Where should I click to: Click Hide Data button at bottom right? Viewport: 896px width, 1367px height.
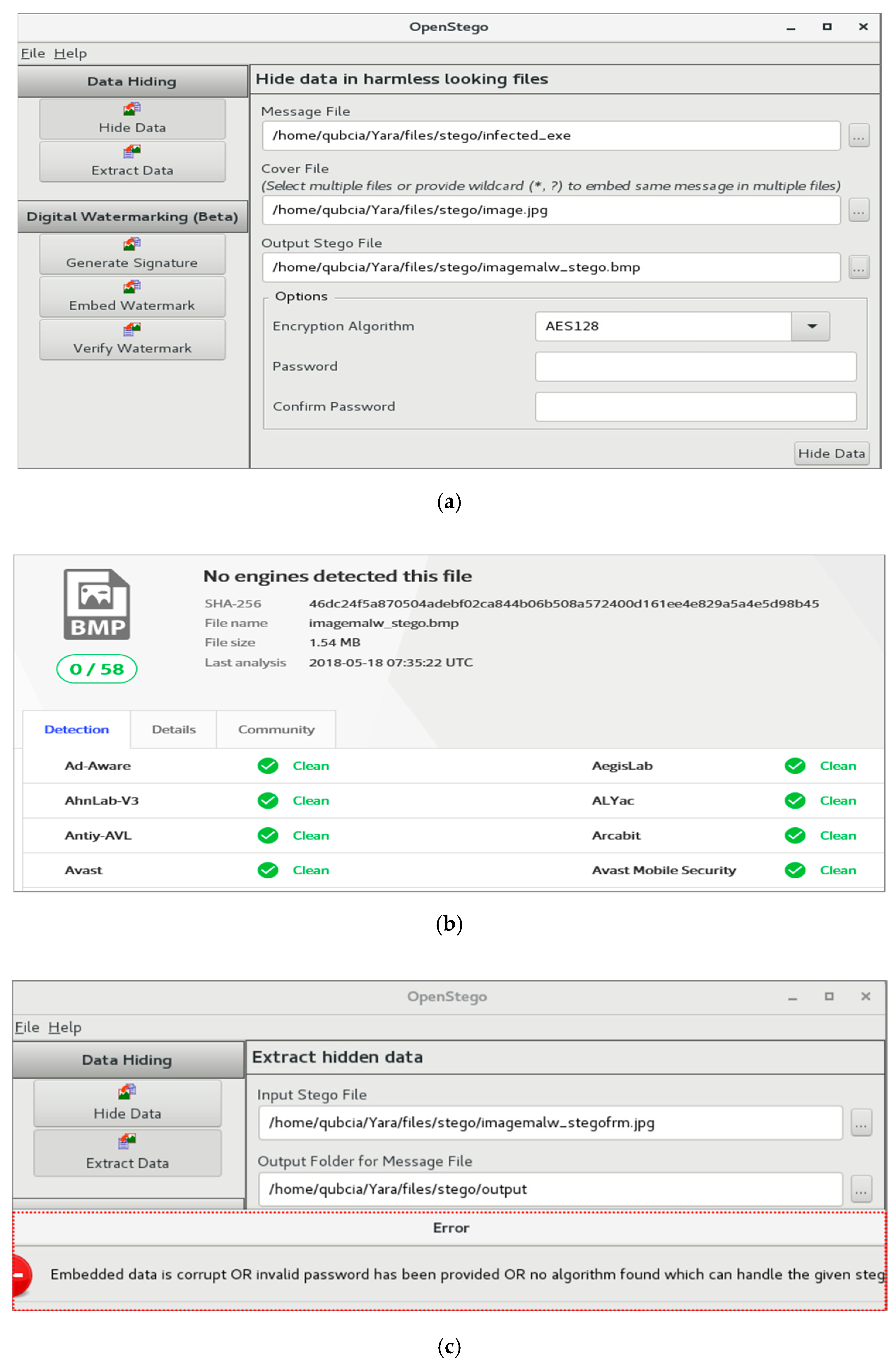click(831, 453)
